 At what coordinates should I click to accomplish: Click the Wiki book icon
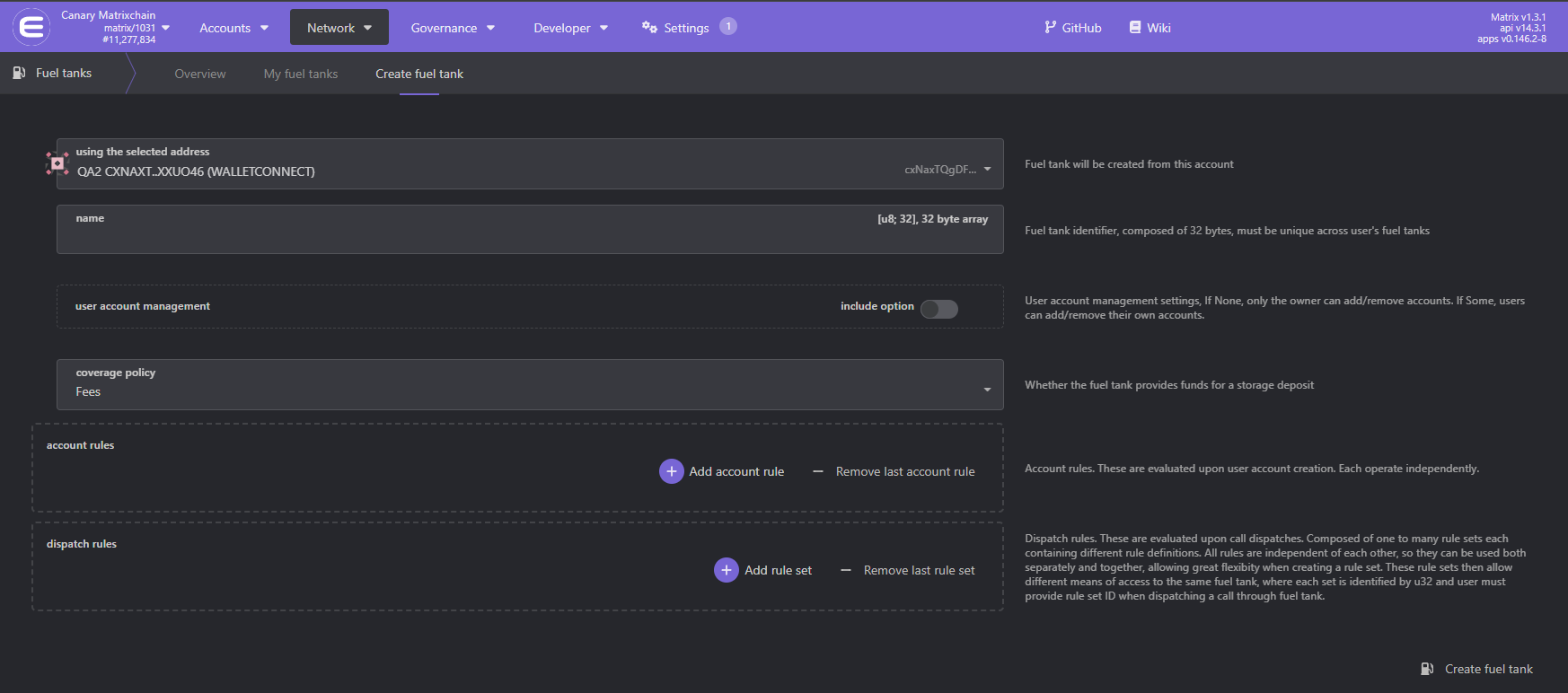coord(1135,28)
